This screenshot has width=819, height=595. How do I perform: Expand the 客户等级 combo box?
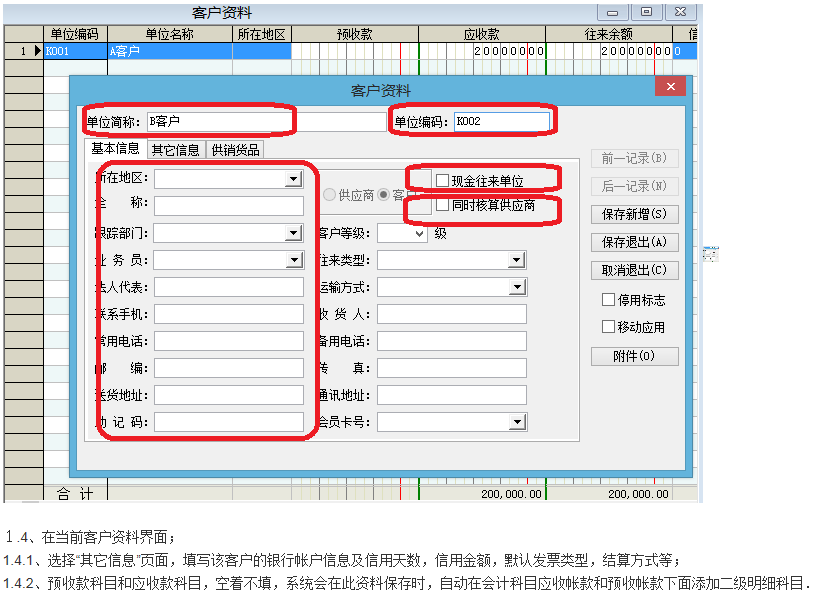(419, 233)
